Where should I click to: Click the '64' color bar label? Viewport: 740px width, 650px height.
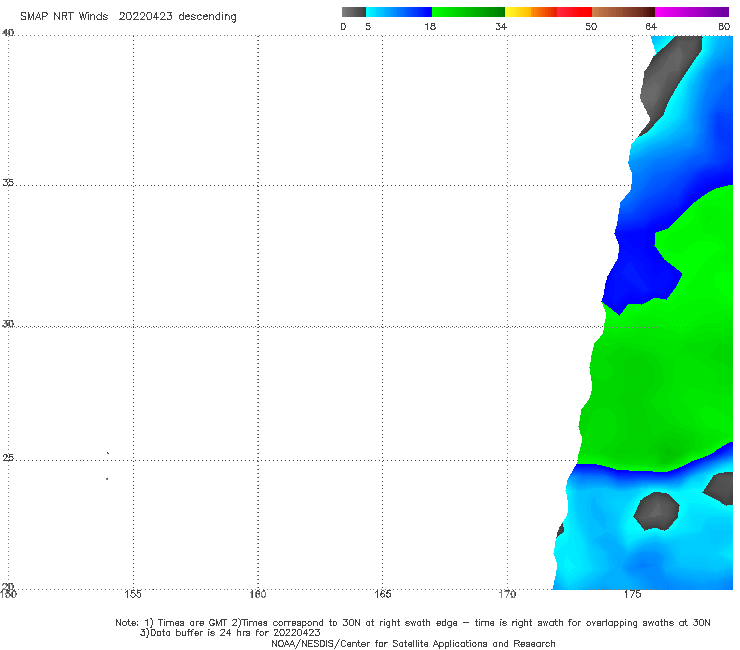click(651, 26)
